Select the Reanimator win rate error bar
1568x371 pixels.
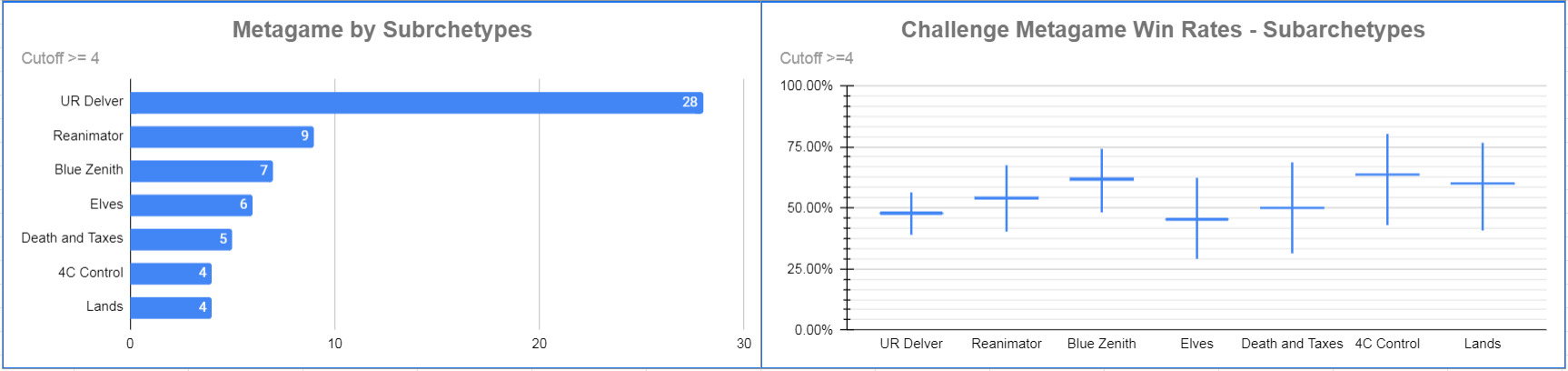point(1007,198)
